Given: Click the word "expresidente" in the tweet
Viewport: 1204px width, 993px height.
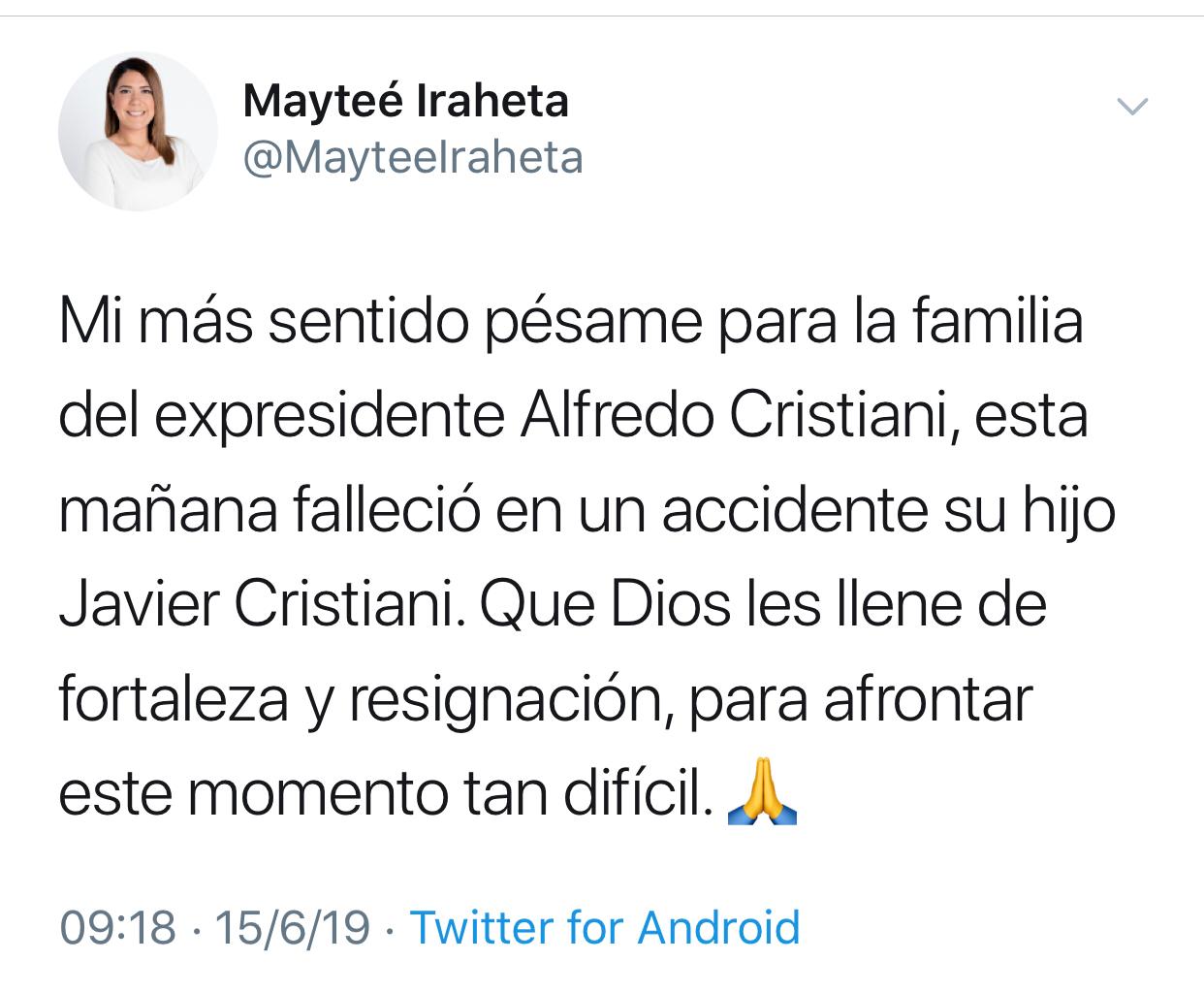Looking at the screenshot, I should point(330,417).
